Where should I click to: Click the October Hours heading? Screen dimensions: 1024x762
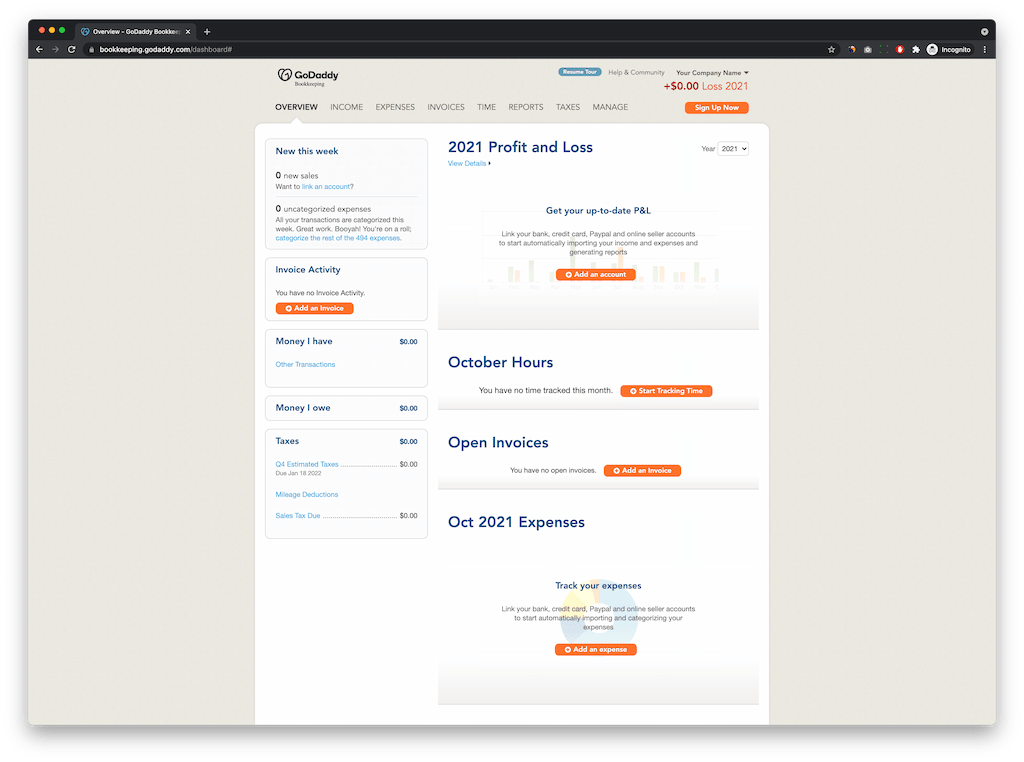[x=500, y=362]
